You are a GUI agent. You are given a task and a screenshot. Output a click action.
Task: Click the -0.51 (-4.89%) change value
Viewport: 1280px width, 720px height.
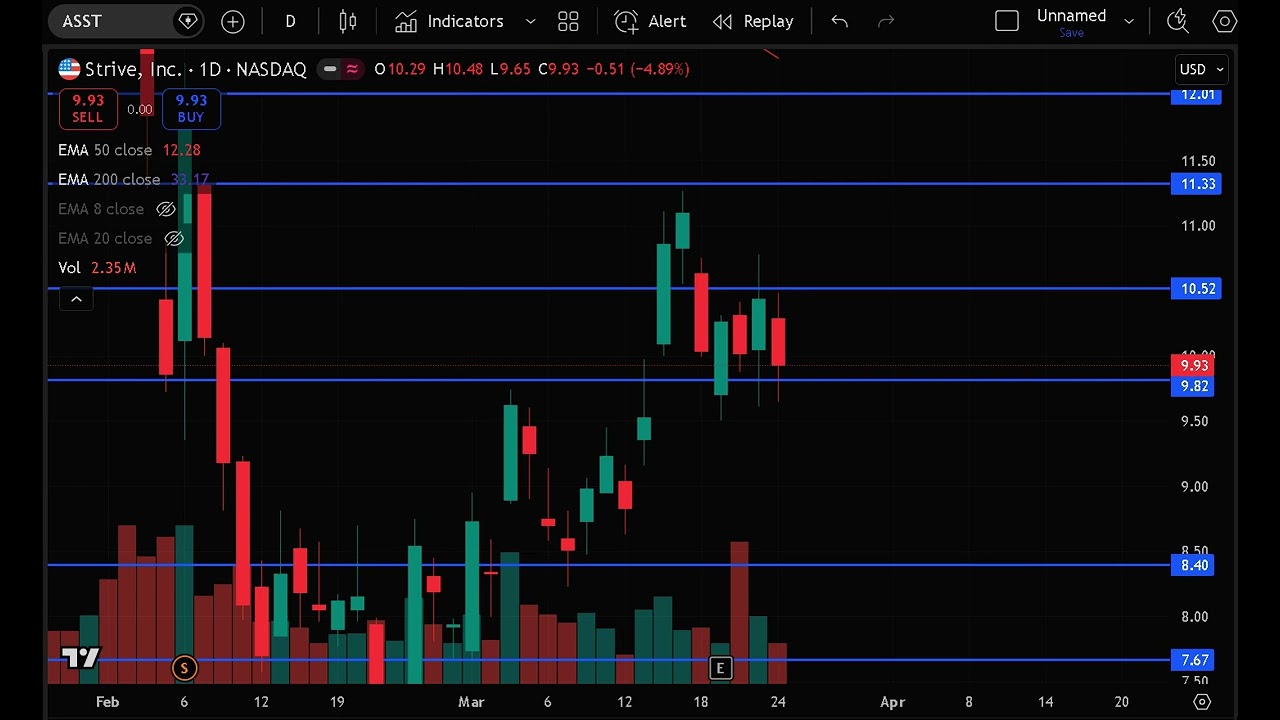tap(637, 69)
